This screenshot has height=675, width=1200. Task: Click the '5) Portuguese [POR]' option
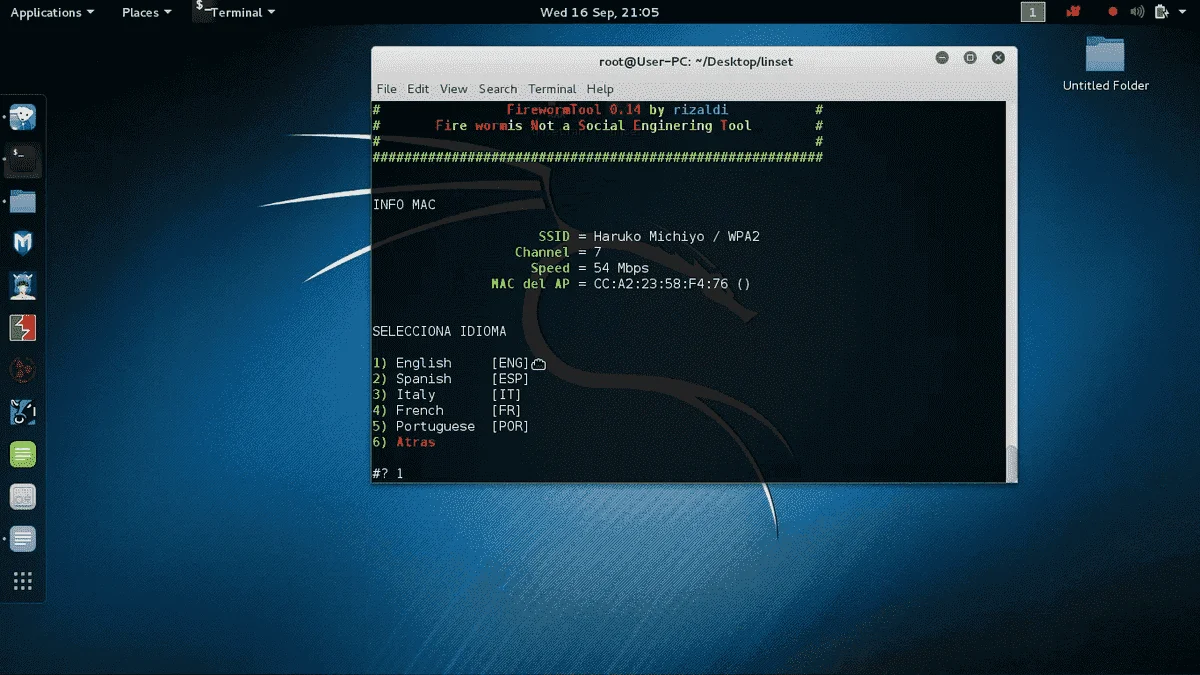(451, 427)
